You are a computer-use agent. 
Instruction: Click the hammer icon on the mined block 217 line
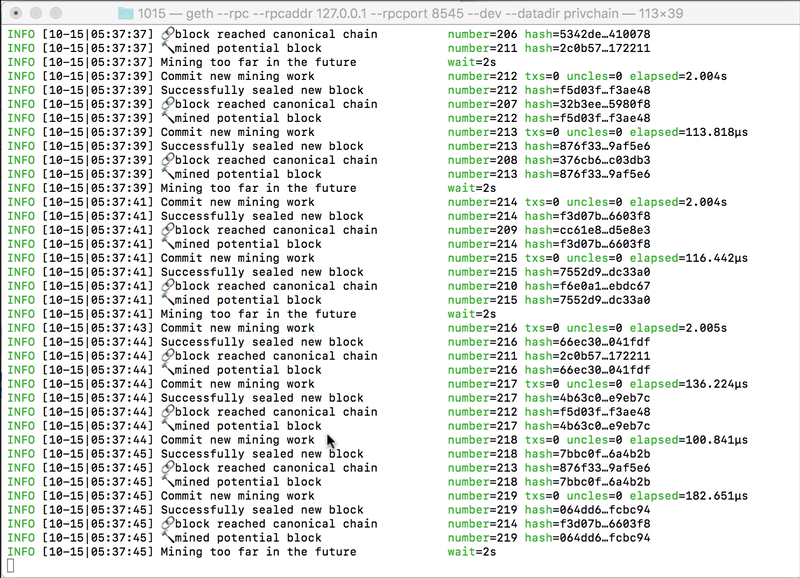pos(168,426)
